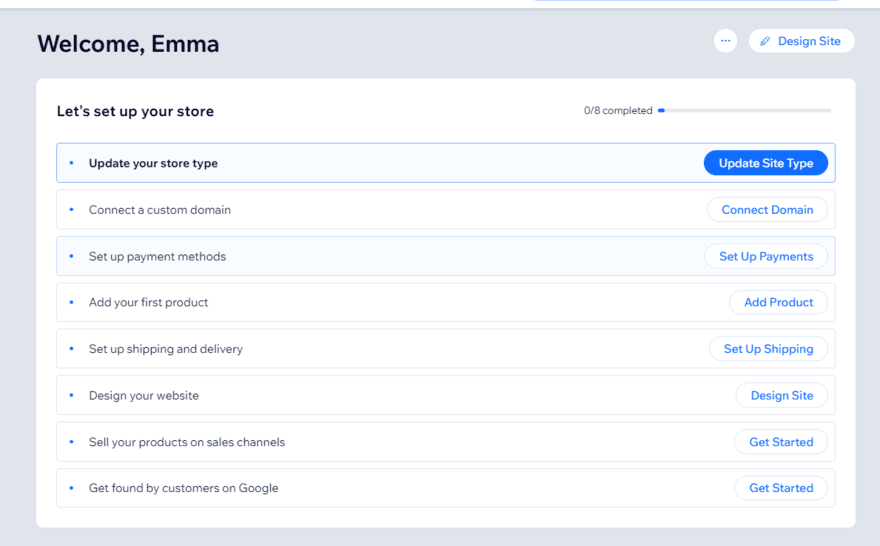
Task: Click the Set Up Shipping button
Action: pos(768,348)
